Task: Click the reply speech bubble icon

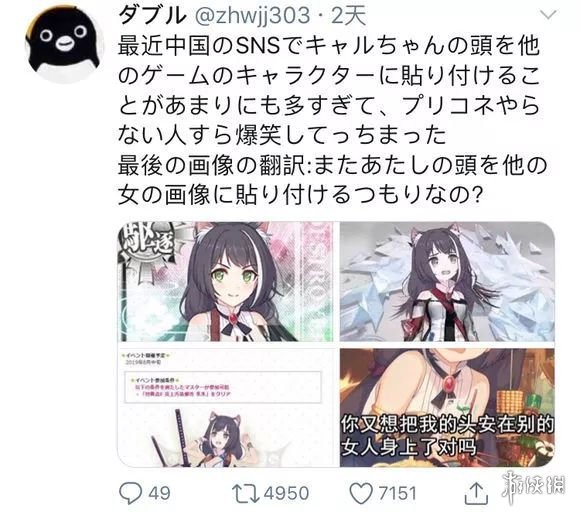Action: (x=130, y=493)
